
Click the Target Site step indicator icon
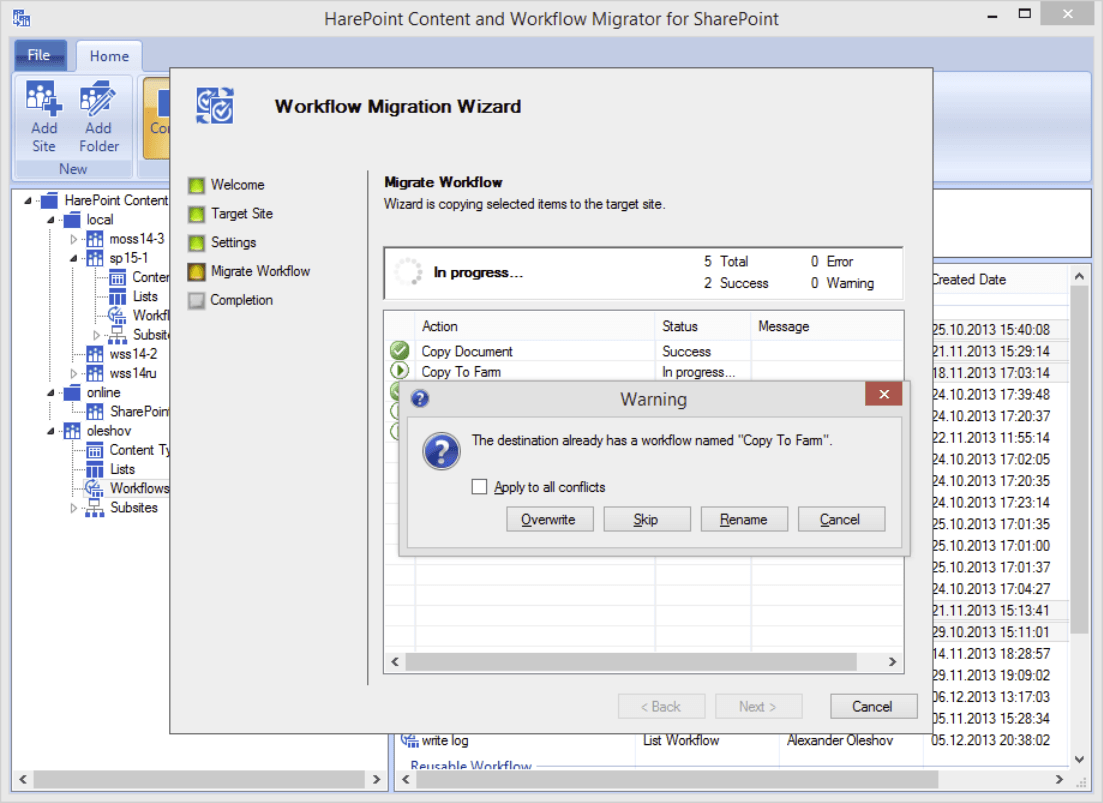[x=196, y=214]
